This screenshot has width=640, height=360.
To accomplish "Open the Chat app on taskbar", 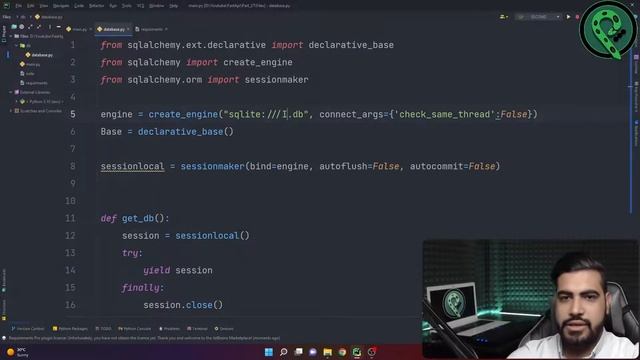I will (313, 352).
